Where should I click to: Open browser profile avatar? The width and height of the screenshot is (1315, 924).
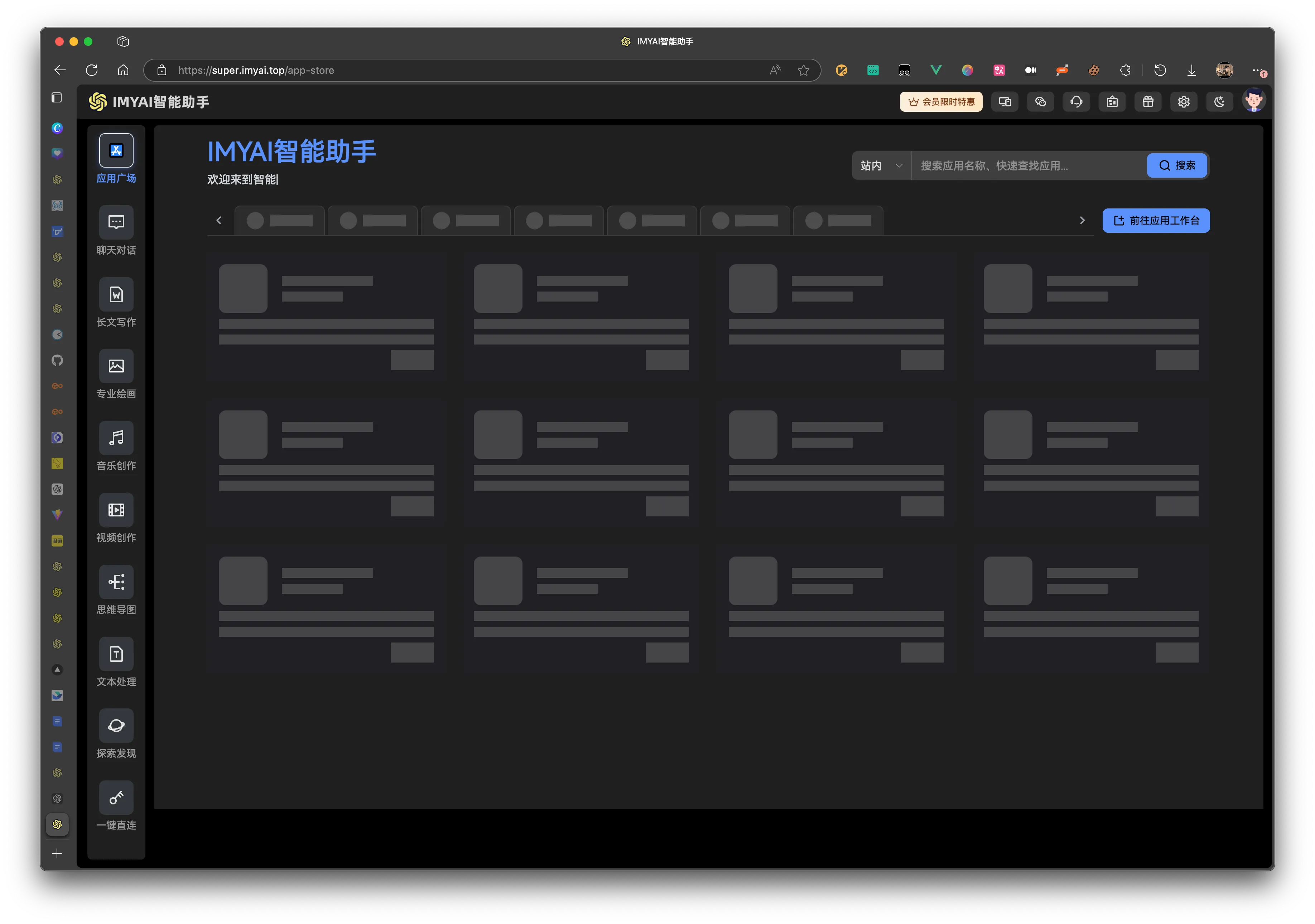tap(1224, 70)
